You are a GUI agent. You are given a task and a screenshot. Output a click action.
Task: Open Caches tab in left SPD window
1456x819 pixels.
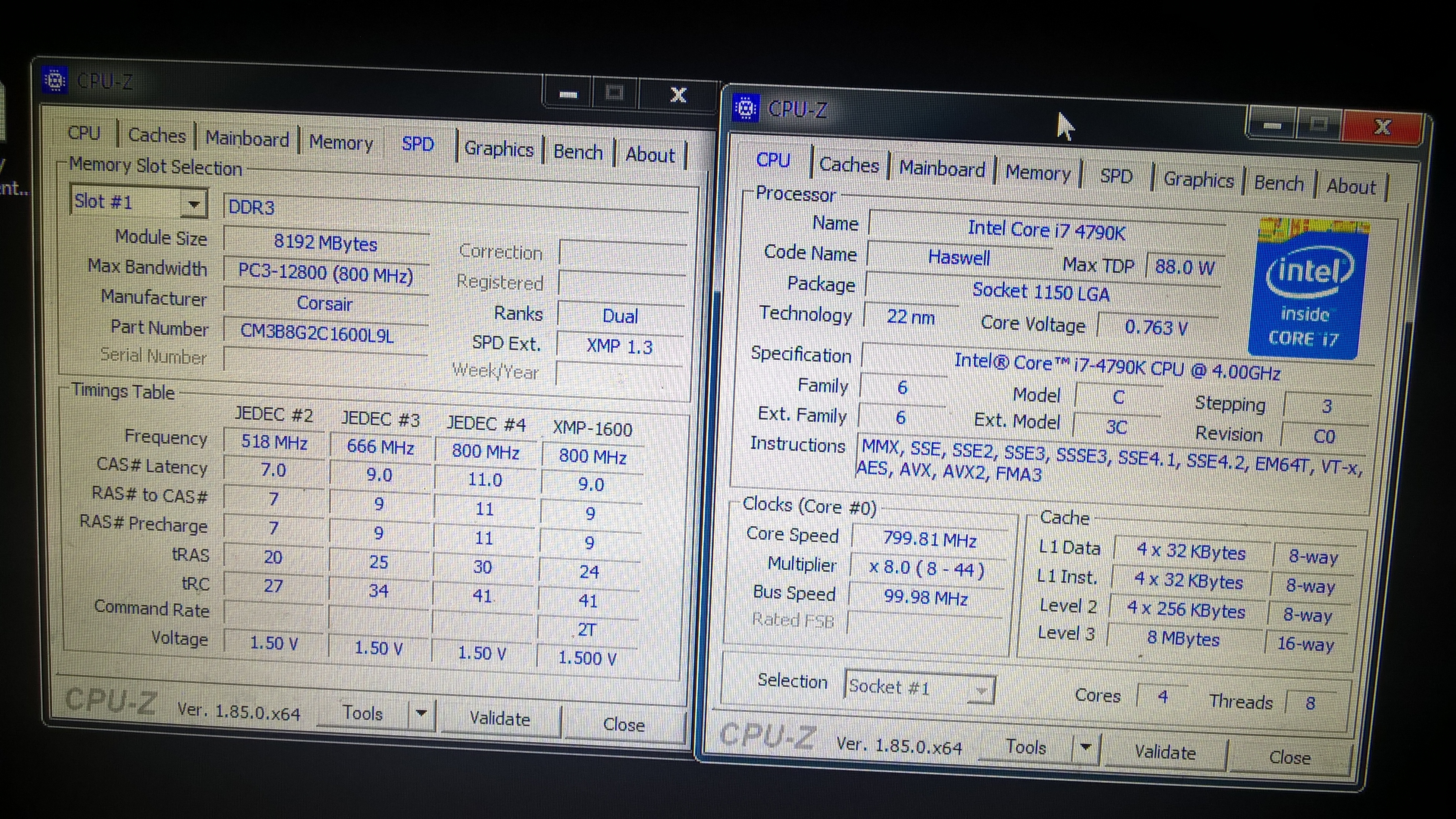(157, 136)
